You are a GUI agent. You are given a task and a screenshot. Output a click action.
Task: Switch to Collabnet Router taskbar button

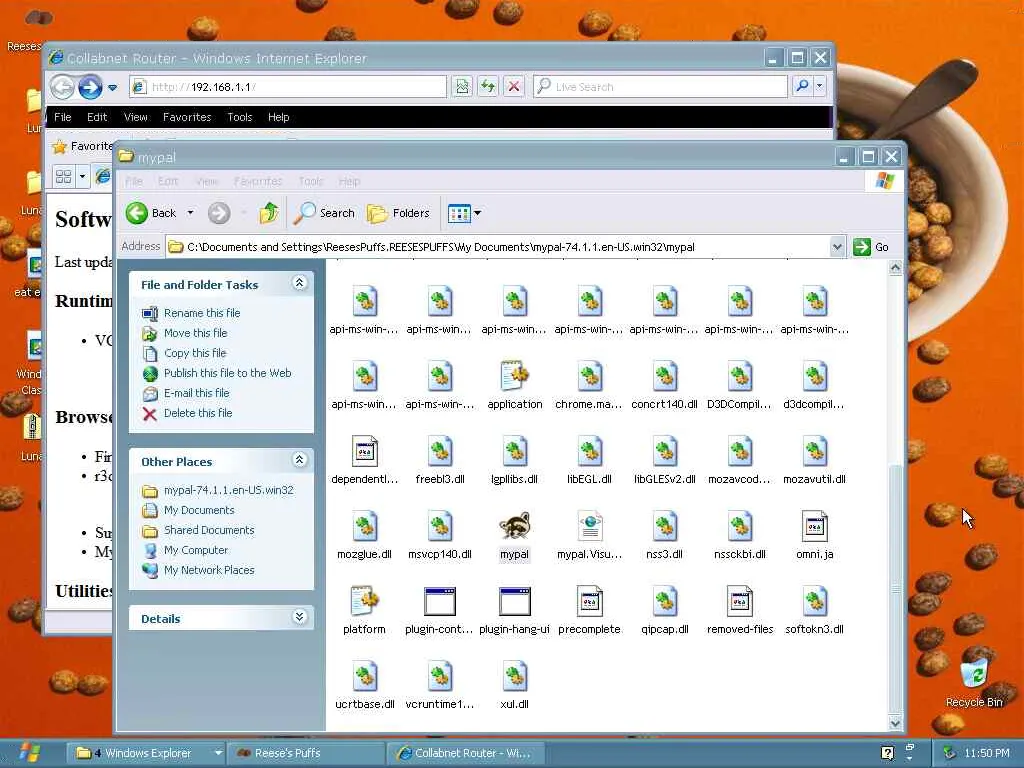[x=466, y=753]
